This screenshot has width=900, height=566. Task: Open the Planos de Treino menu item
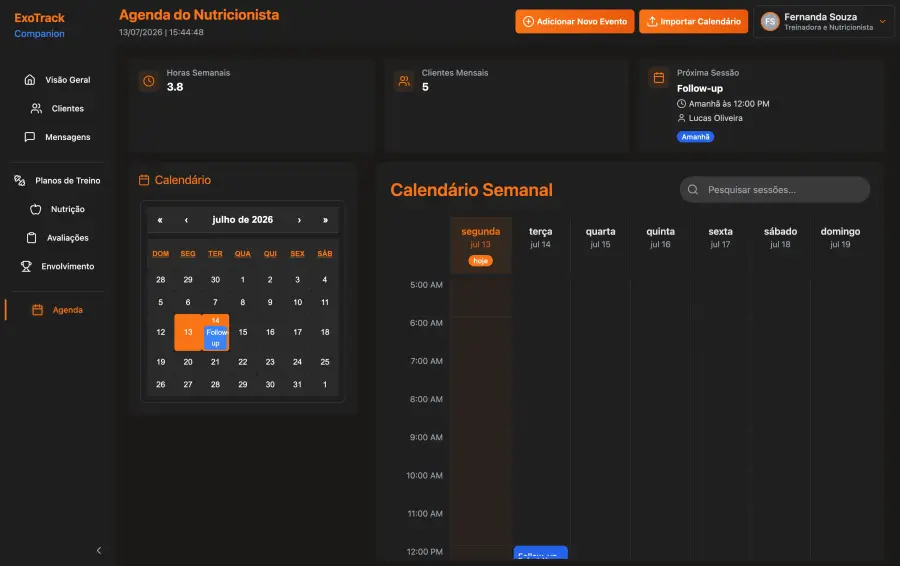point(57,180)
